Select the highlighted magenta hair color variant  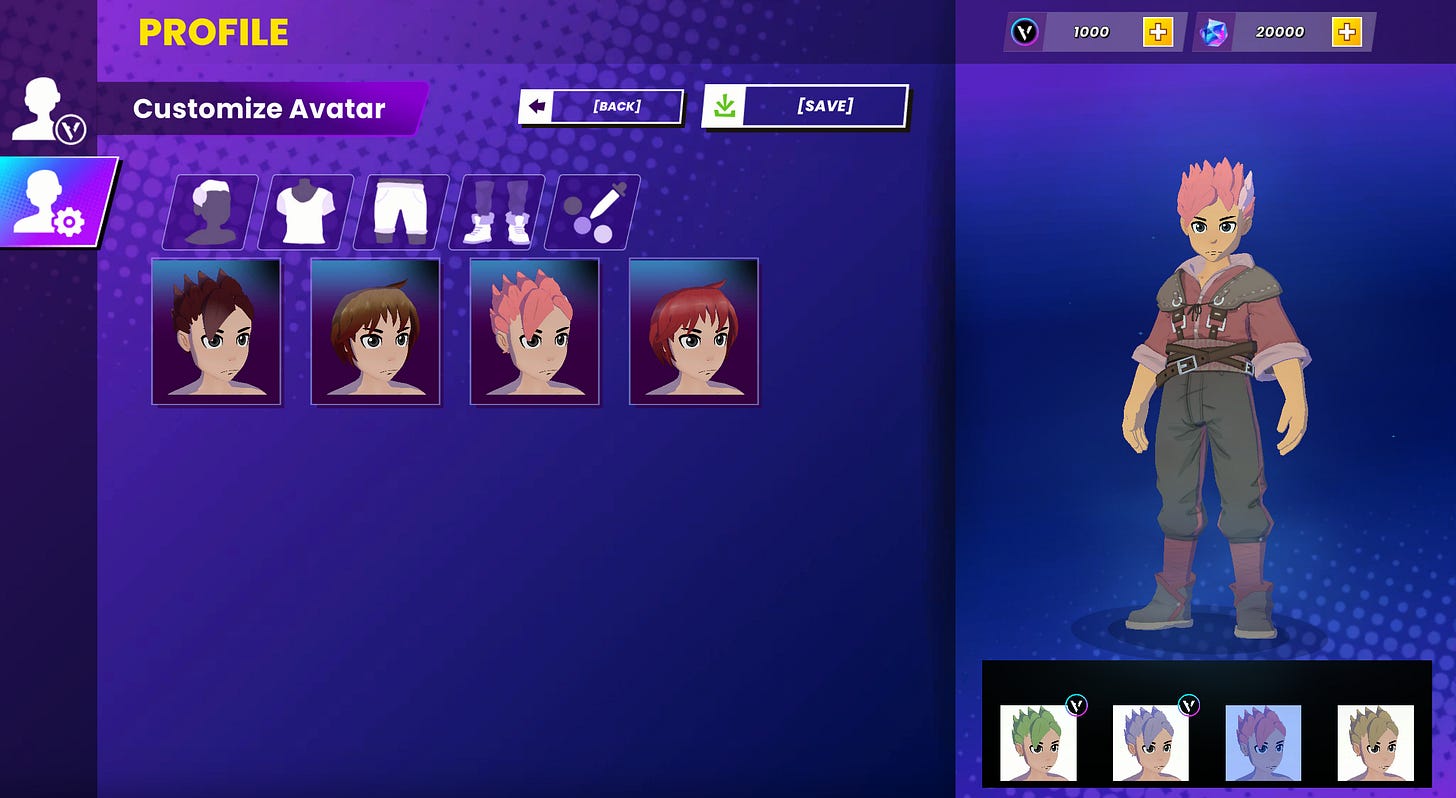pos(1263,743)
